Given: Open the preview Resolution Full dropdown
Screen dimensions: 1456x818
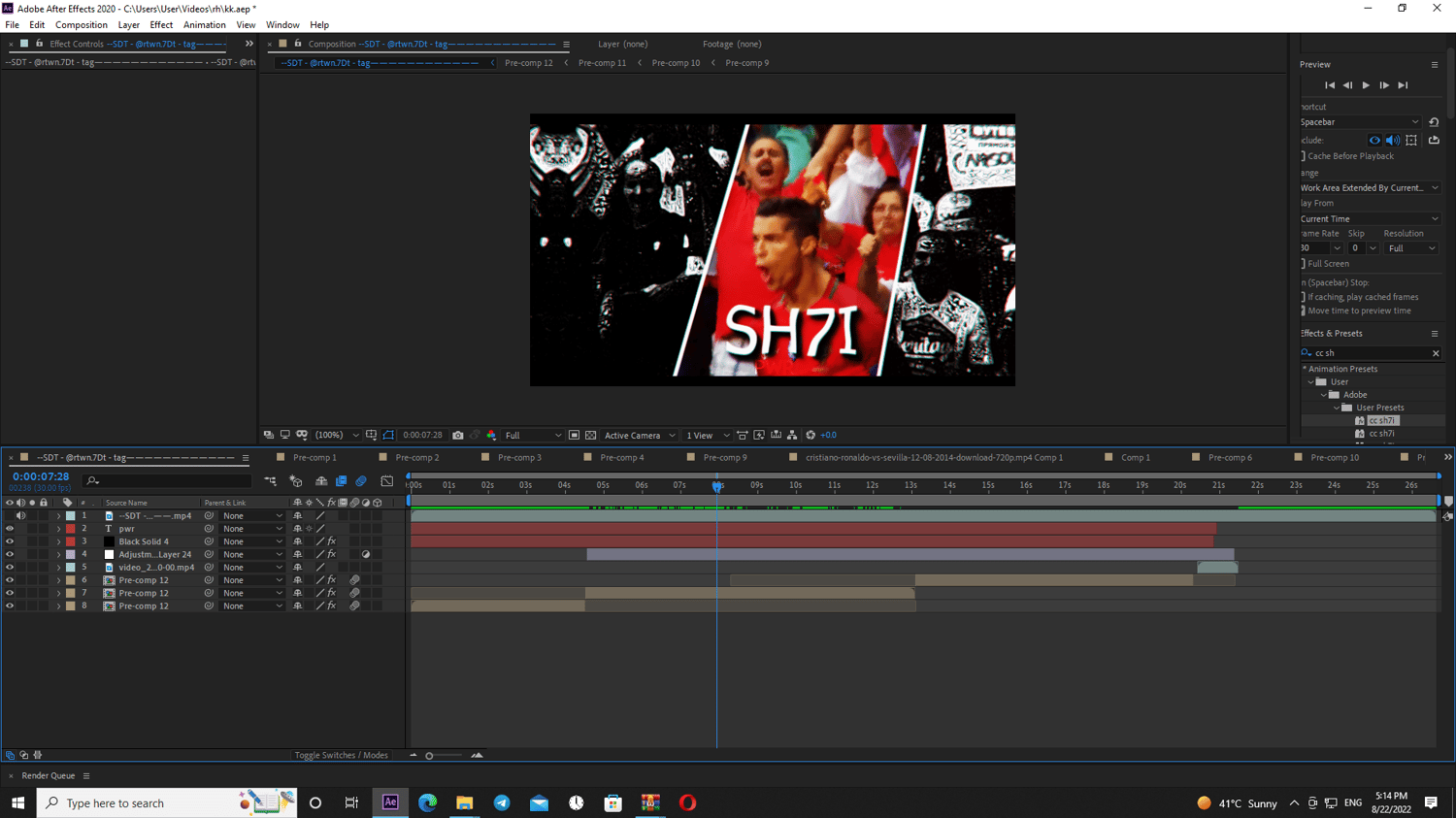Looking at the screenshot, I should [x=1411, y=248].
